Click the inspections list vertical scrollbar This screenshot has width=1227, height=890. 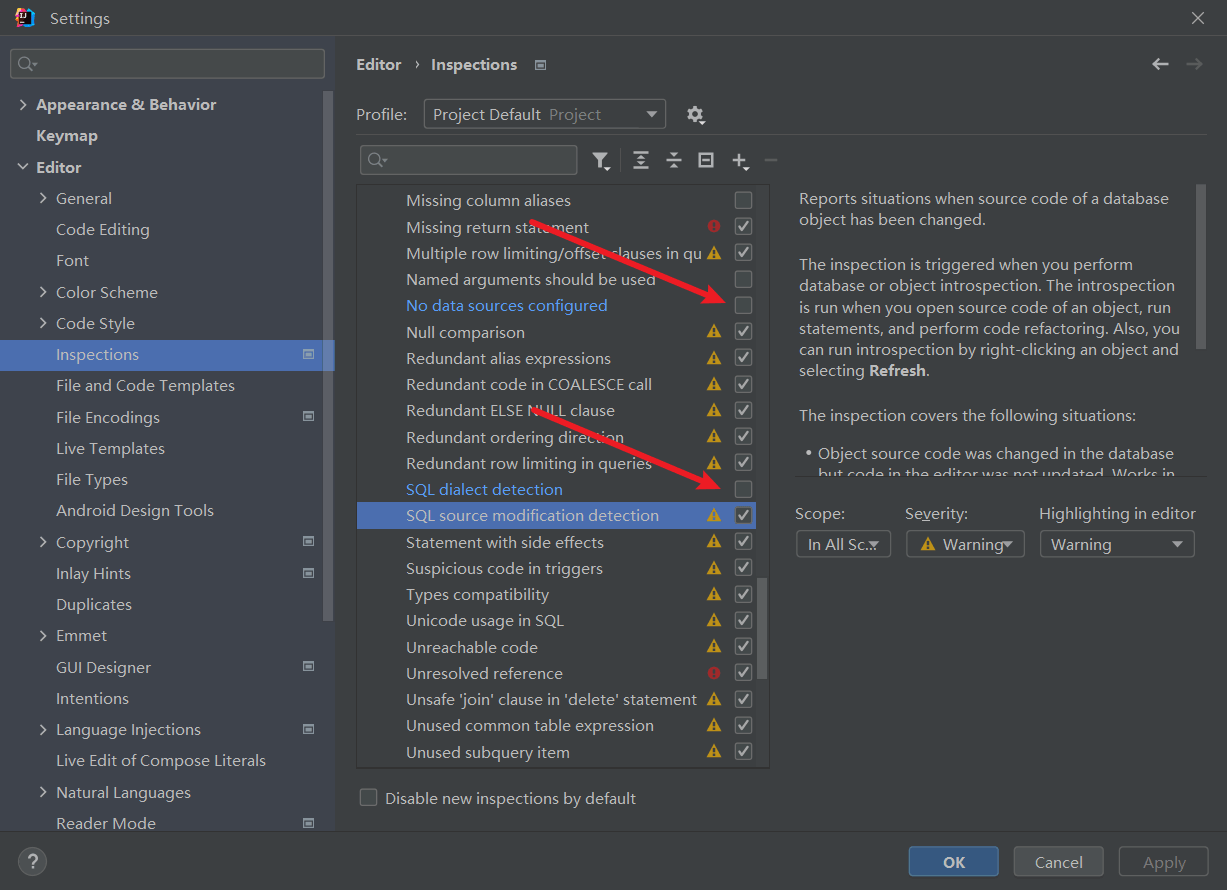pyautogui.click(x=763, y=628)
